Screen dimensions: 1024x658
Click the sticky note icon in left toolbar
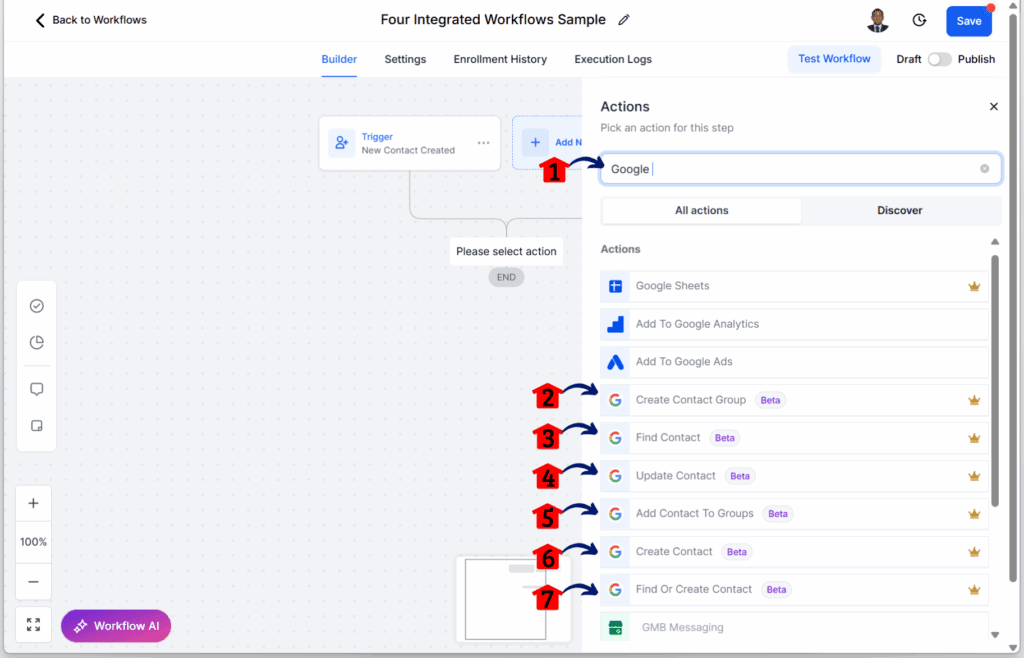tap(37, 426)
